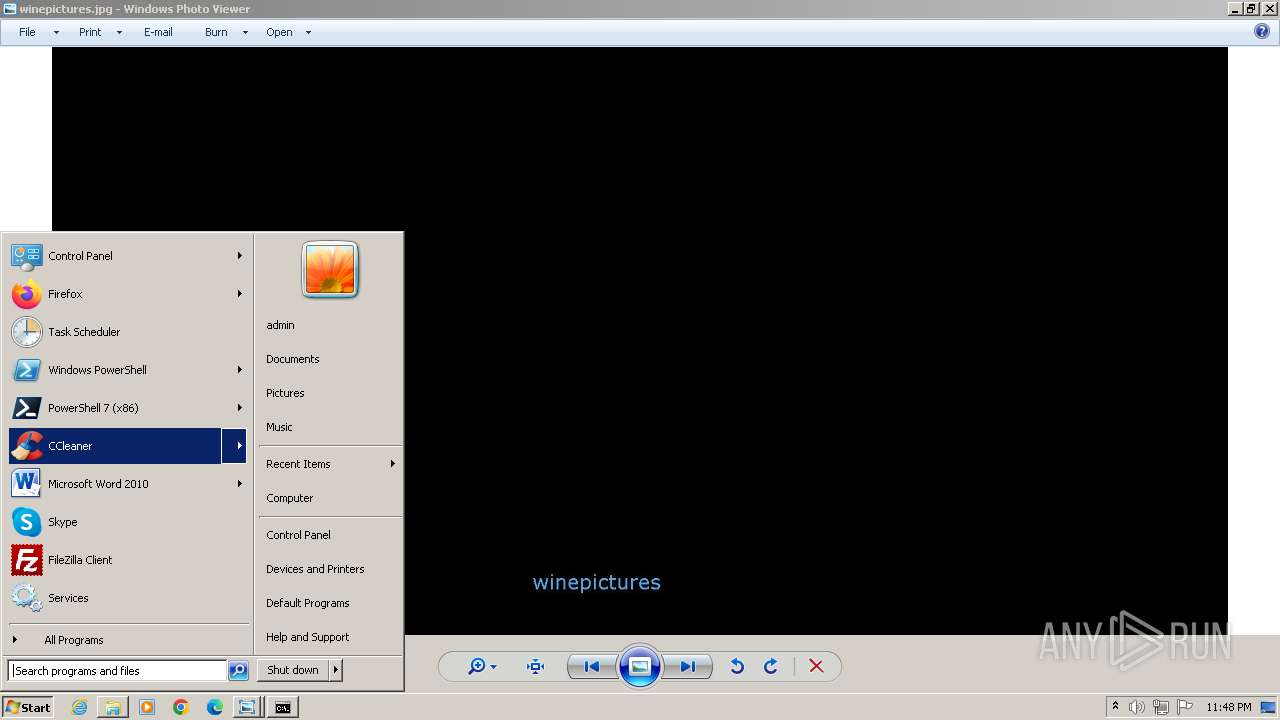Open the command prompt taskbar item
1280x720 pixels.
(283, 707)
